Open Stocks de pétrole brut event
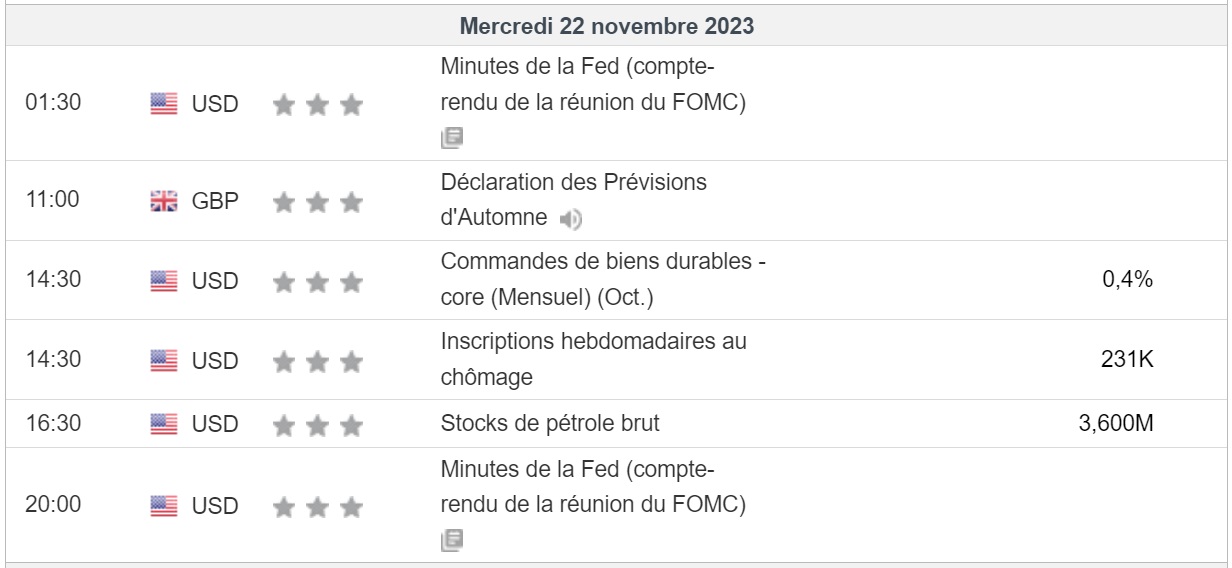This screenshot has height=568, width=1232. coord(550,424)
